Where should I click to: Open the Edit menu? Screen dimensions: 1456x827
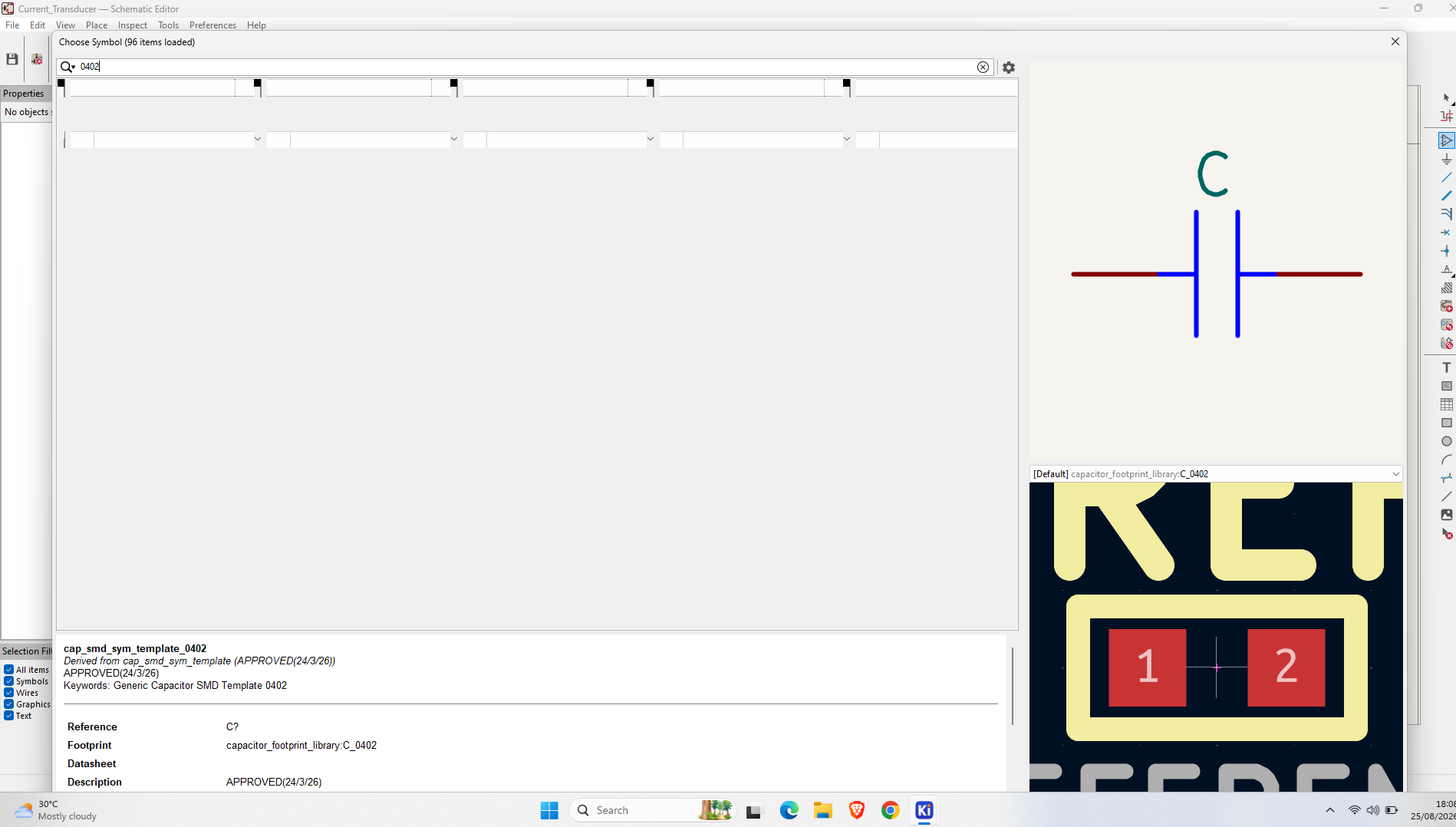click(x=38, y=25)
